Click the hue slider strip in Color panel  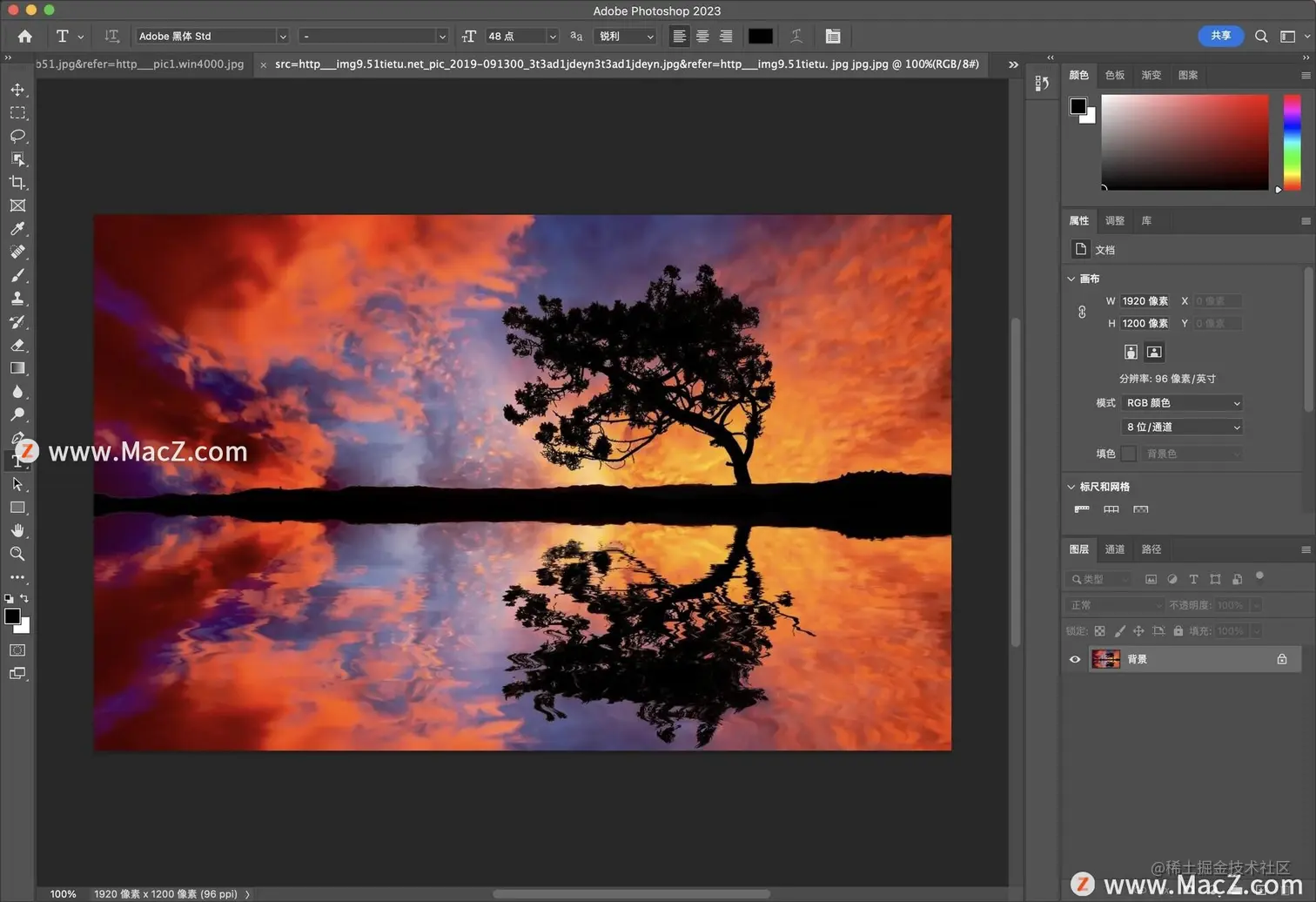tap(1292, 142)
